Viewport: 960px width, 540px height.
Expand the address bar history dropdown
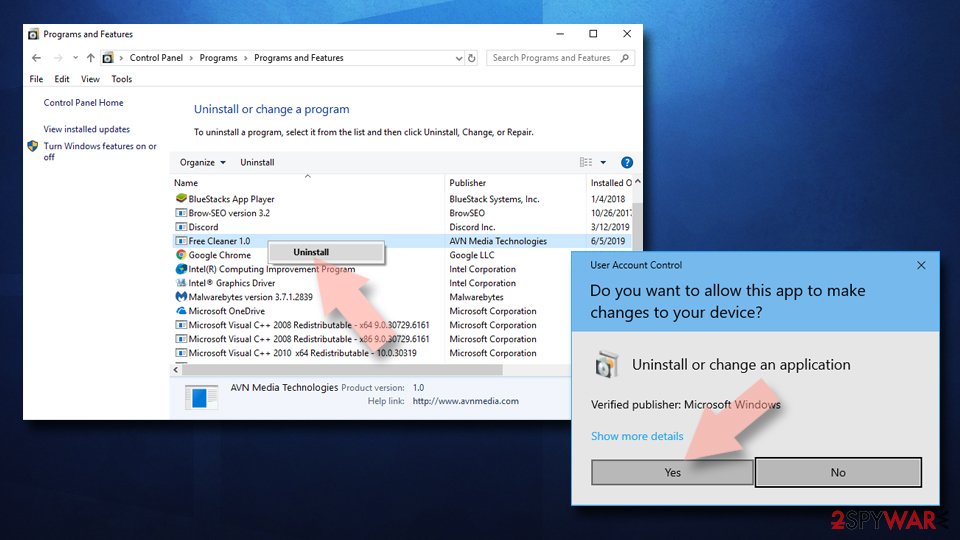click(x=459, y=58)
